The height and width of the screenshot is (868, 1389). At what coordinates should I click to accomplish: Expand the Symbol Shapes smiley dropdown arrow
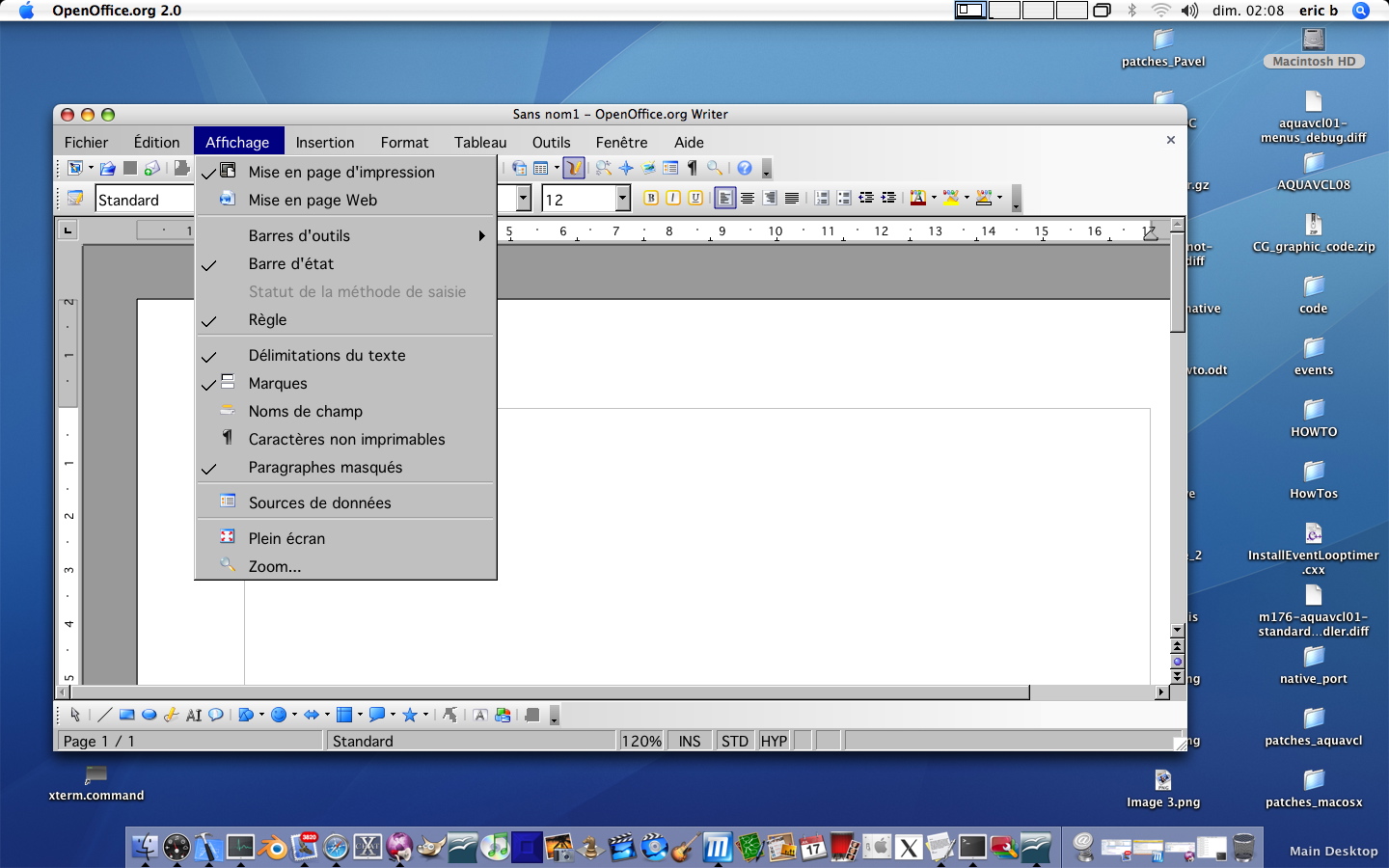[294, 715]
